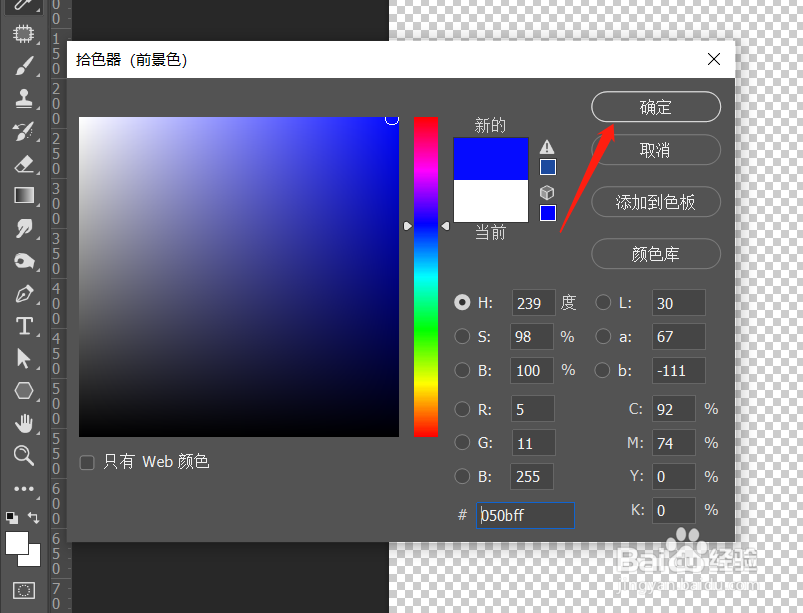This screenshot has height=613, width=803.
Task: Click the L value field
Action: [679, 303]
